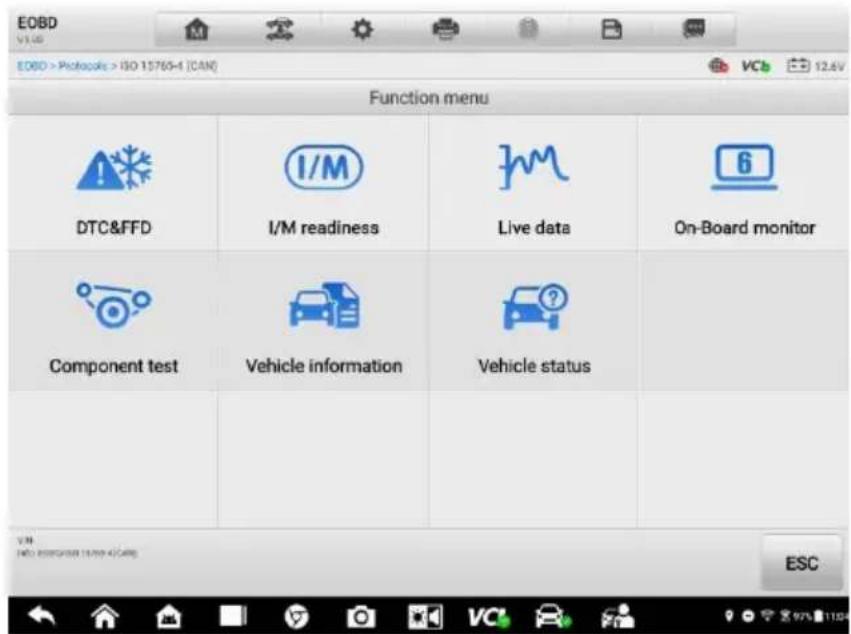Open settings gear in top toolbar
This screenshot has width=851, height=634.
click(363, 29)
